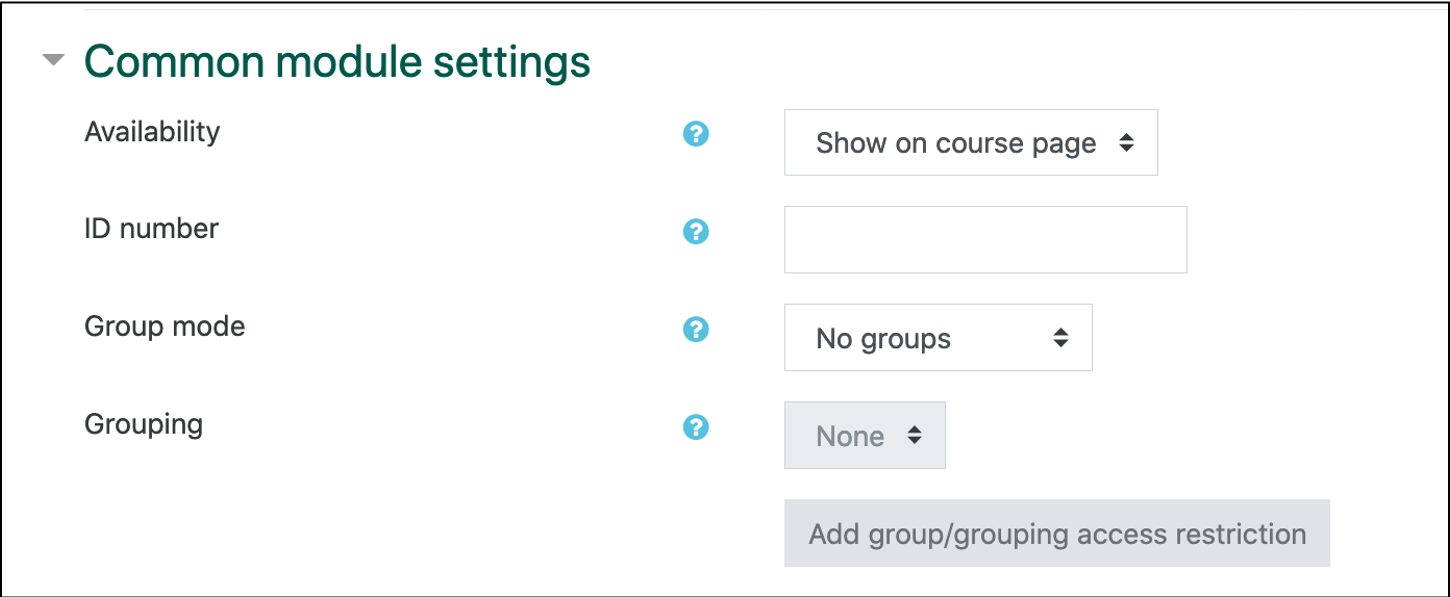Open help for the Grouping setting

[x=696, y=426]
